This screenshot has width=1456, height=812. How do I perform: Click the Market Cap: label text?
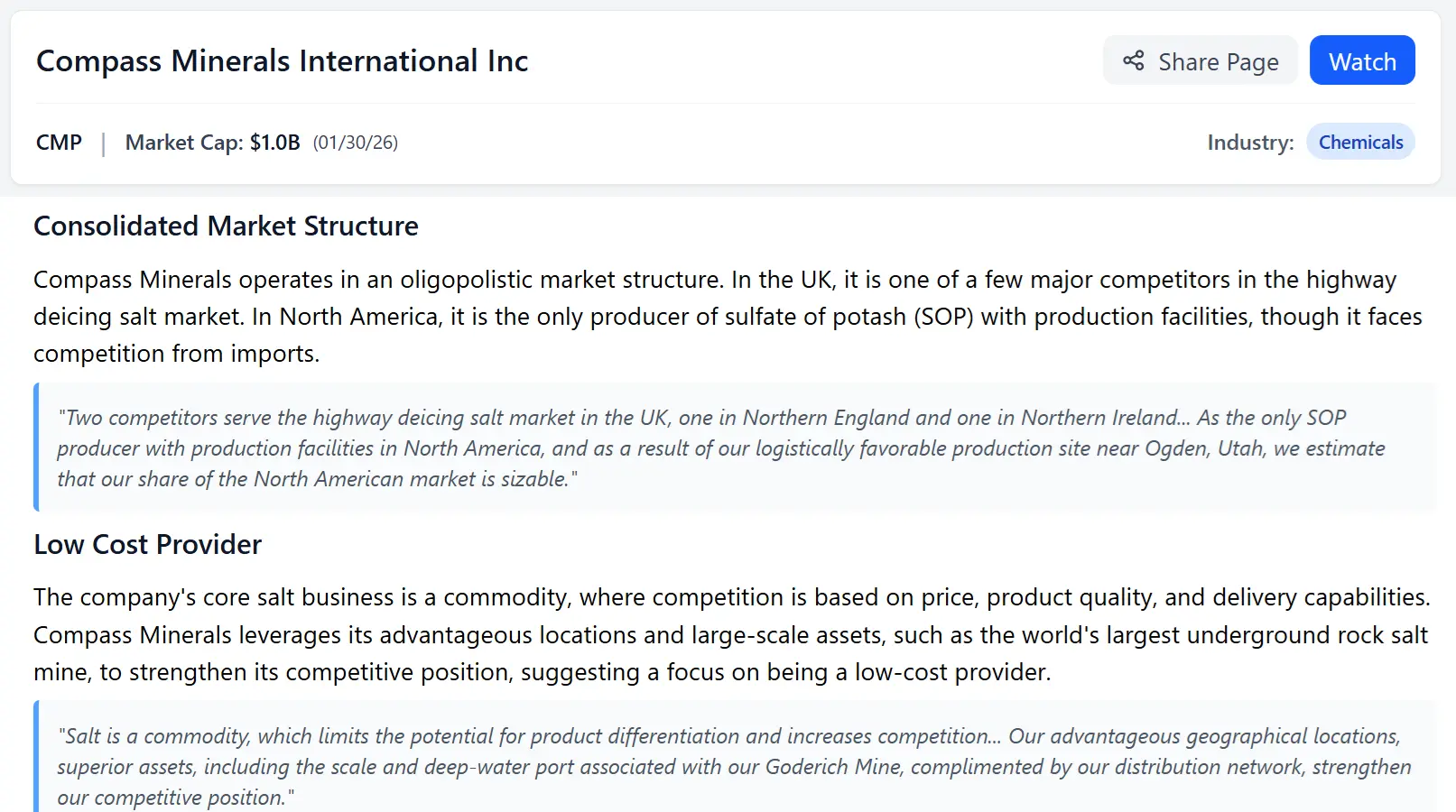tap(183, 143)
